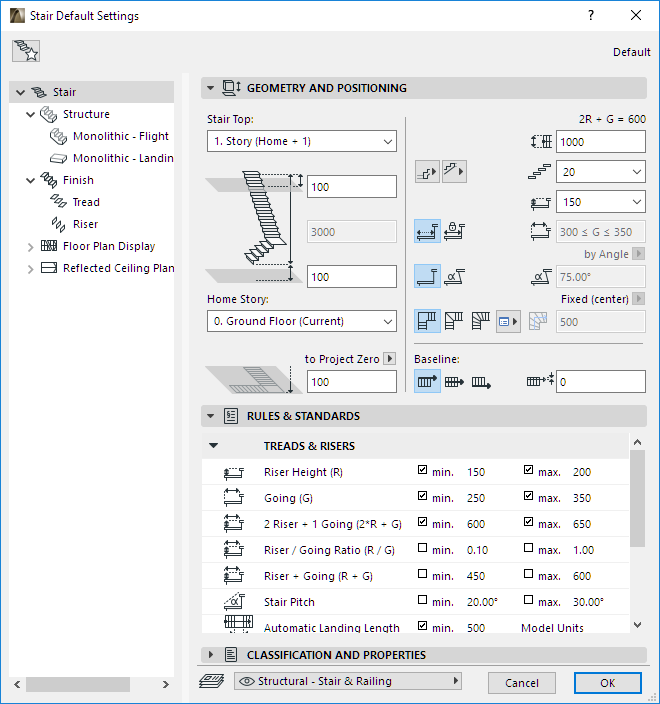This screenshot has width=660, height=704.
Task: Click the OK button
Action: (607, 683)
